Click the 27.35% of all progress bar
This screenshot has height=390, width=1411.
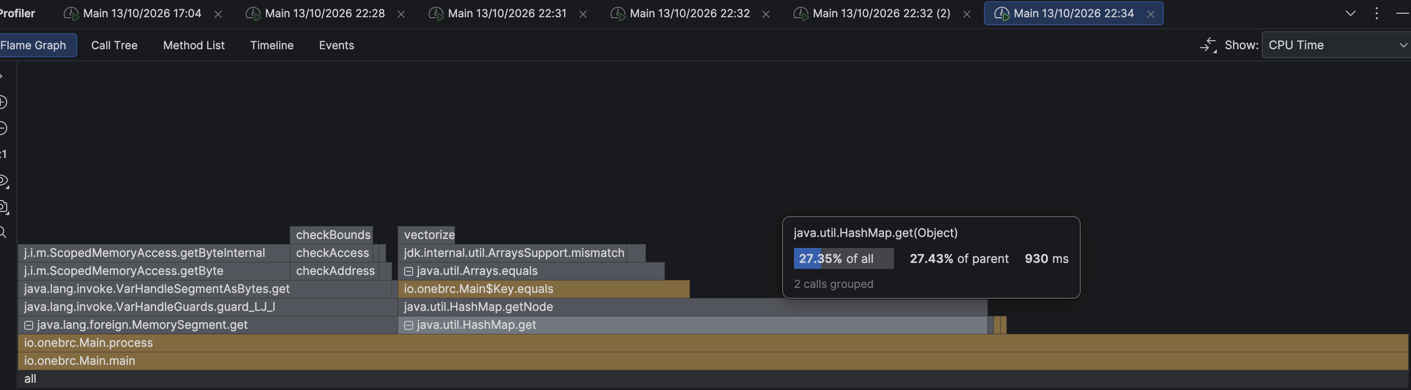(x=844, y=258)
